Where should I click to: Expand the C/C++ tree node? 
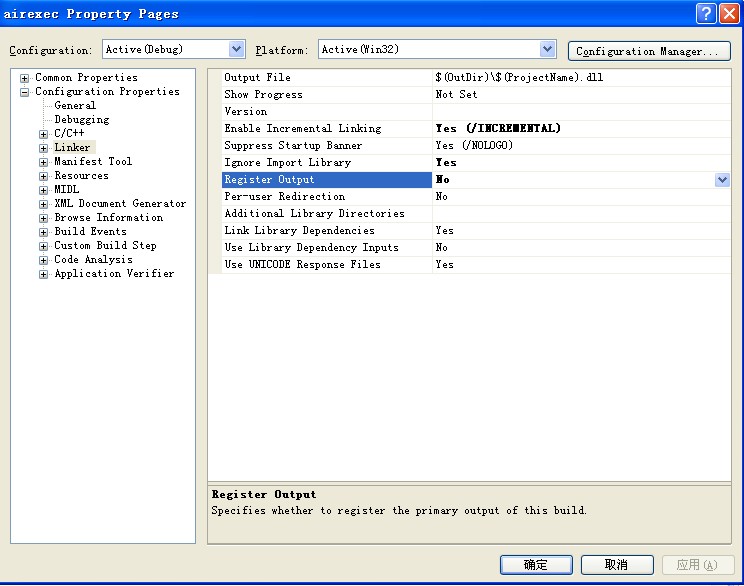click(43, 134)
